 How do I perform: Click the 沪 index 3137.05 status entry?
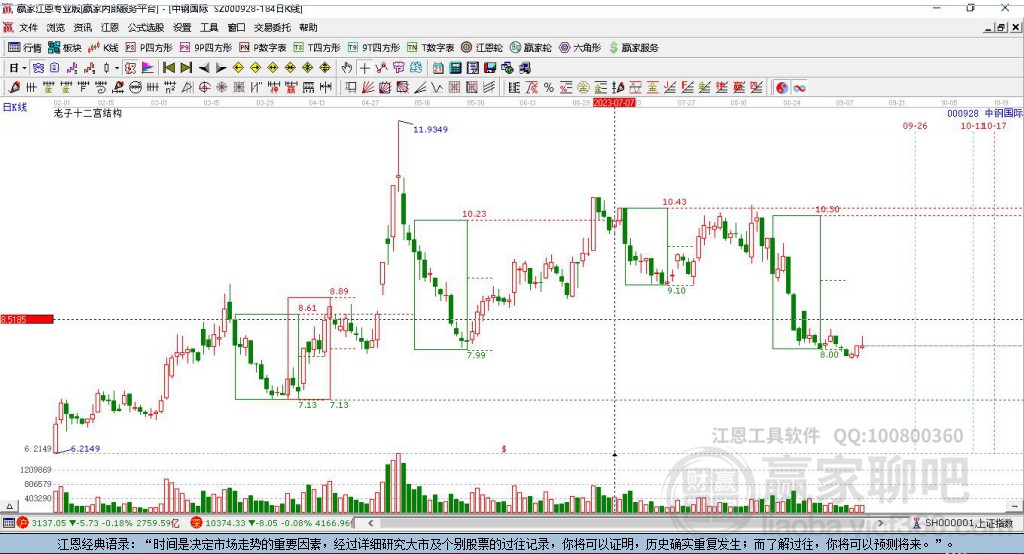pos(99,523)
